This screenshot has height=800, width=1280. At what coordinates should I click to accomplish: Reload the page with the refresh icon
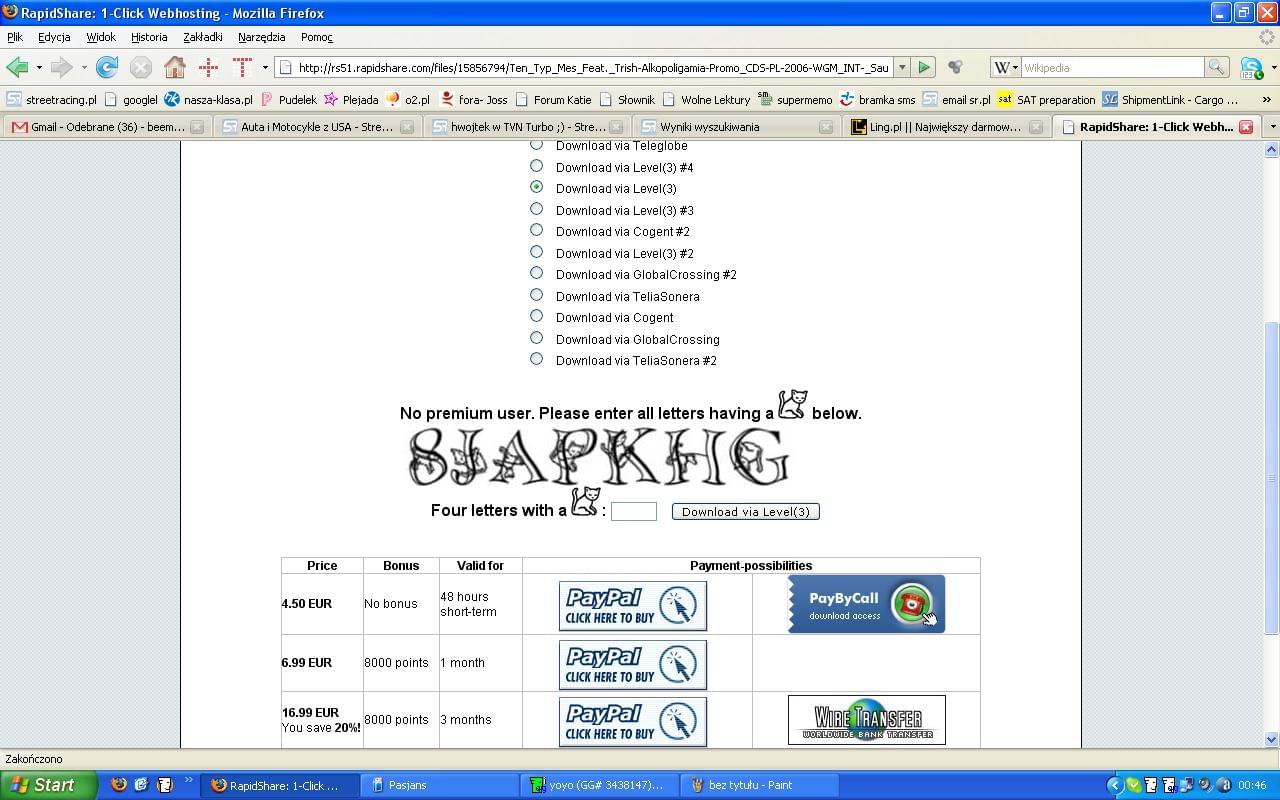(106, 67)
